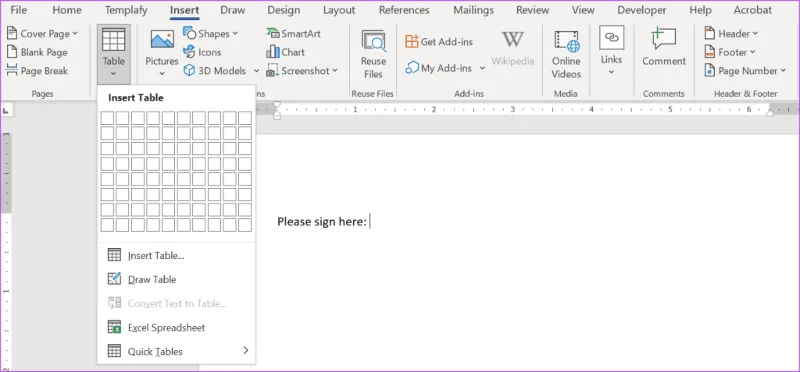This screenshot has width=800, height=372.
Task: Switch to the Mailings tab
Action: (473, 10)
